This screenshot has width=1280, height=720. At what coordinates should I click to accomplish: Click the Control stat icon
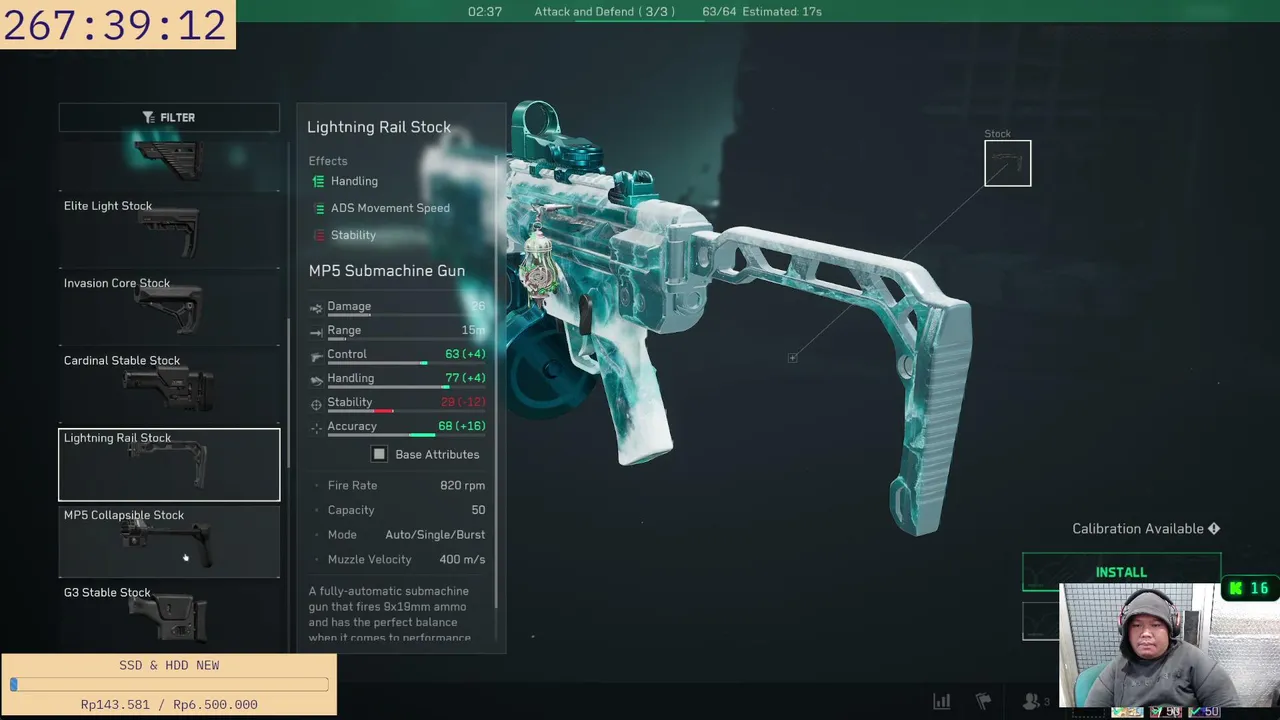(x=316, y=355)
